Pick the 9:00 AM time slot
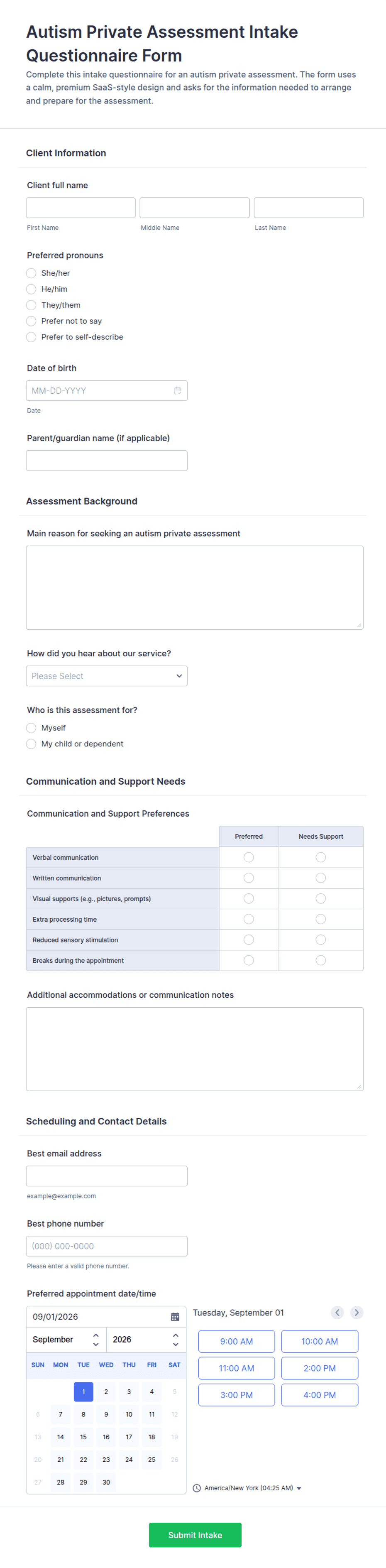The image size is (386, 1568). point(237,1342)
